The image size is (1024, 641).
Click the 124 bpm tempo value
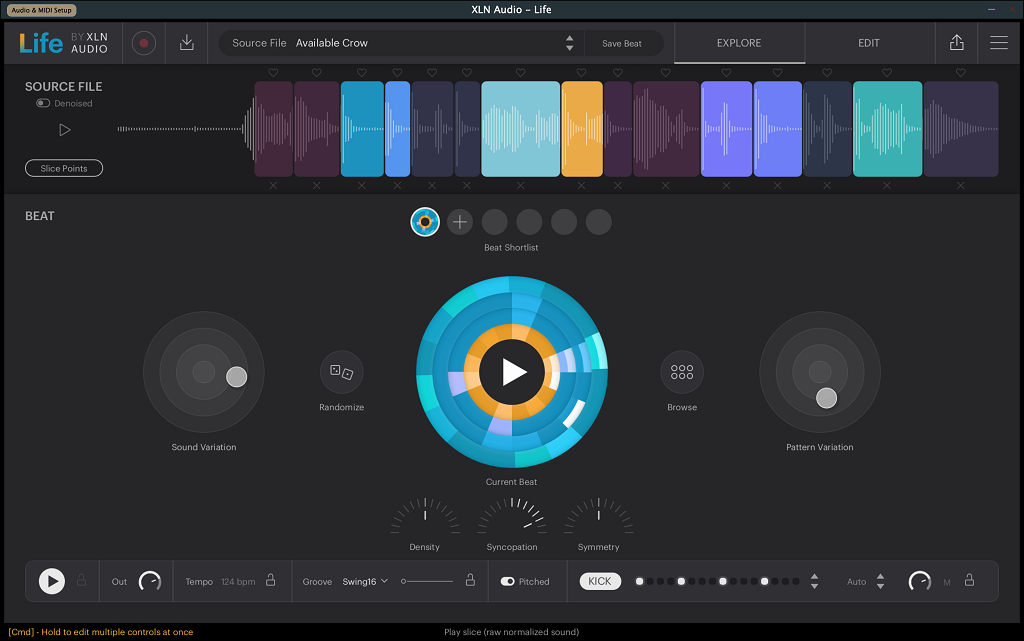tap(238, 582)
